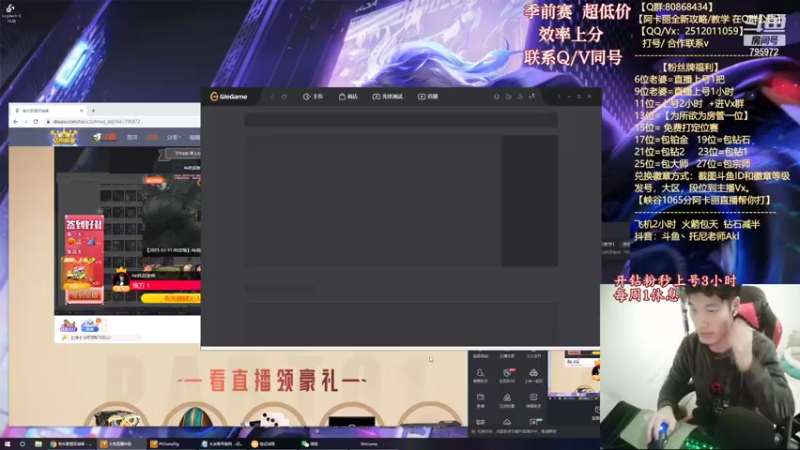The image size is (800, 450).
Task: Select middle tab atop streaming tool panel
Action: 507,356
